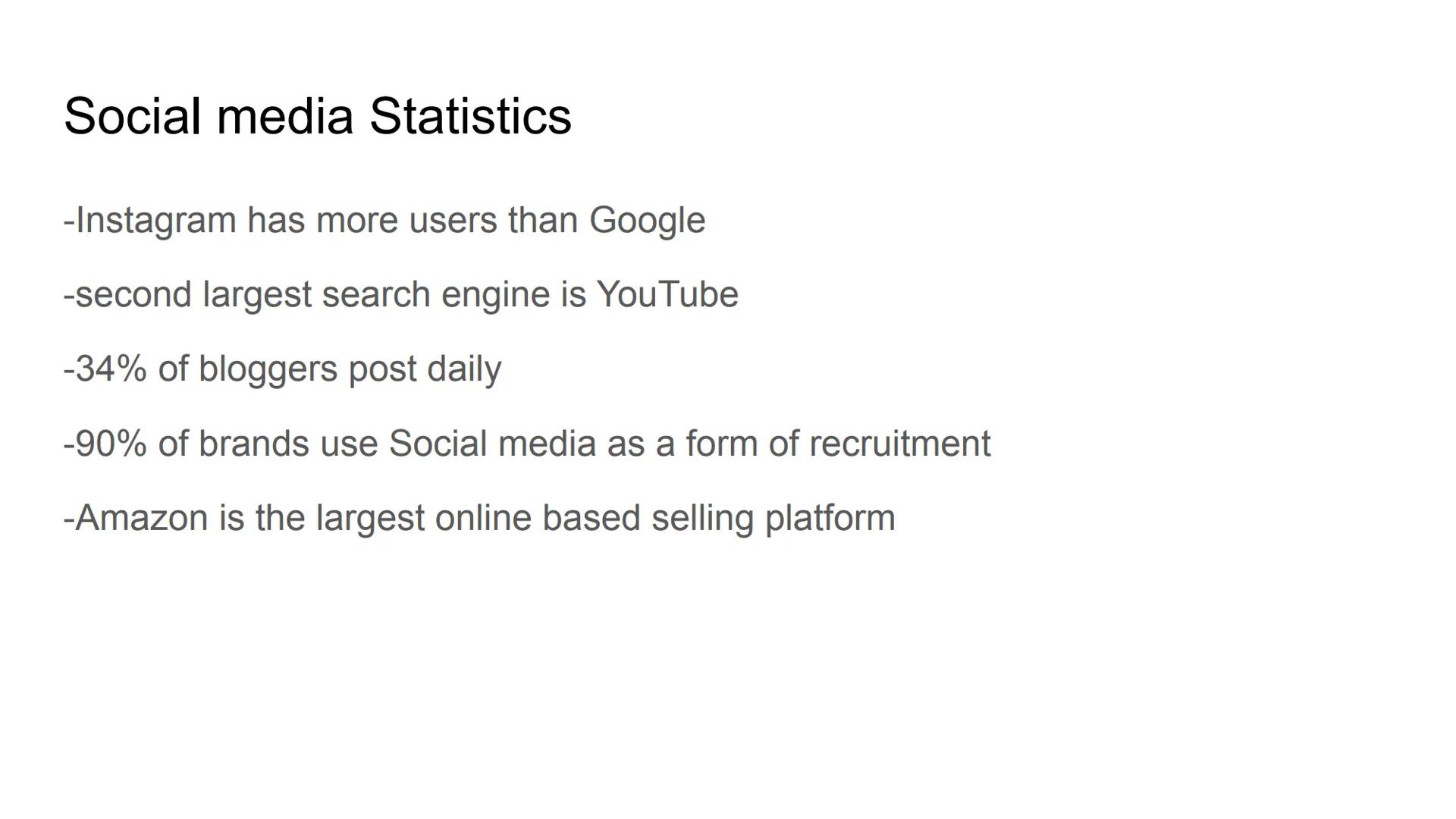Click the word "platform" in last bullet
Screen dimensions: 1456x819
(x=830, y=518)
